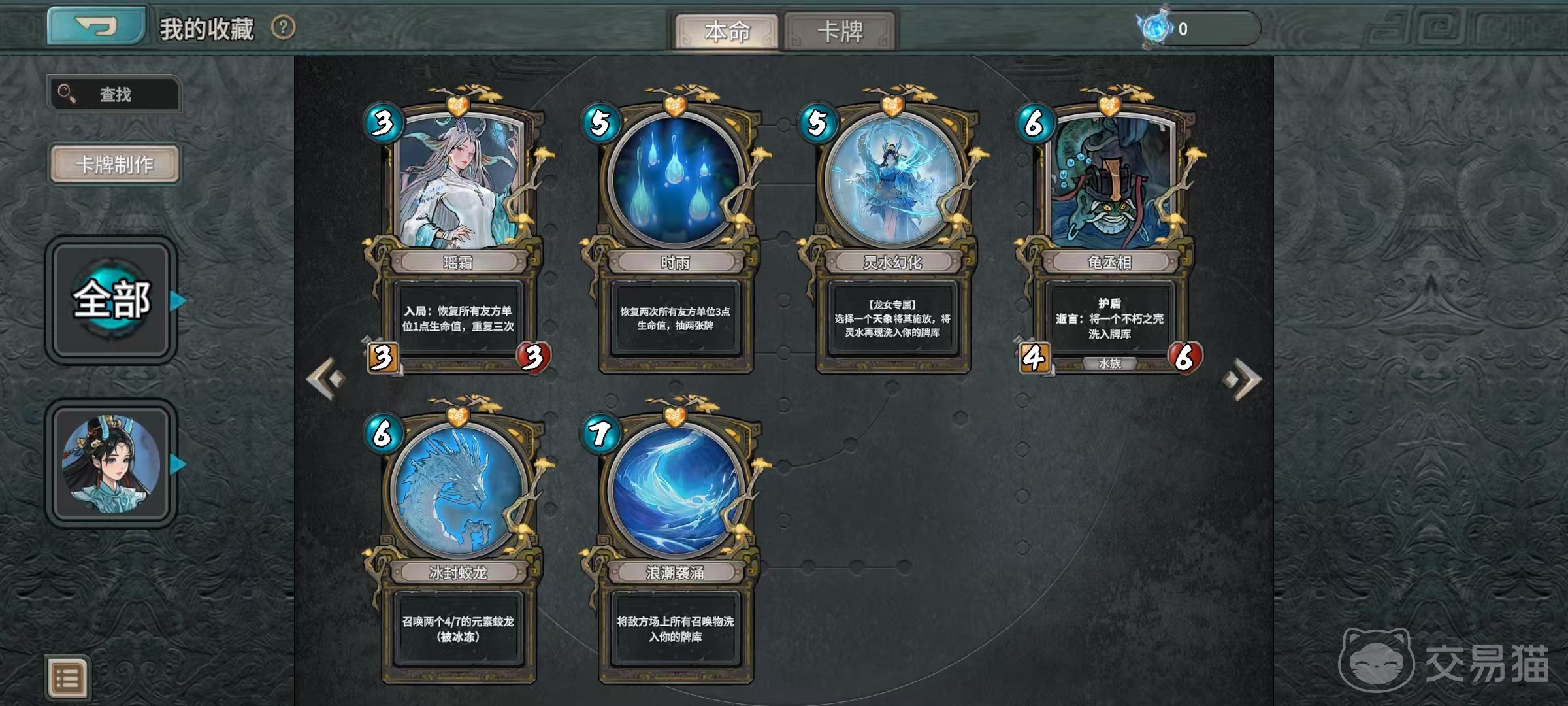The height and width of the screenshot is (706, 1568).
Task: Click the cost 3 gem on 瑶霜
Action: 383,122
